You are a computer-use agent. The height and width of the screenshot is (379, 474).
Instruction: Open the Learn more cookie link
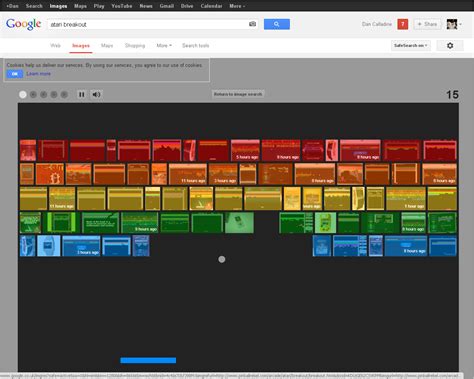pyautogui.click(x=38, y=74)
